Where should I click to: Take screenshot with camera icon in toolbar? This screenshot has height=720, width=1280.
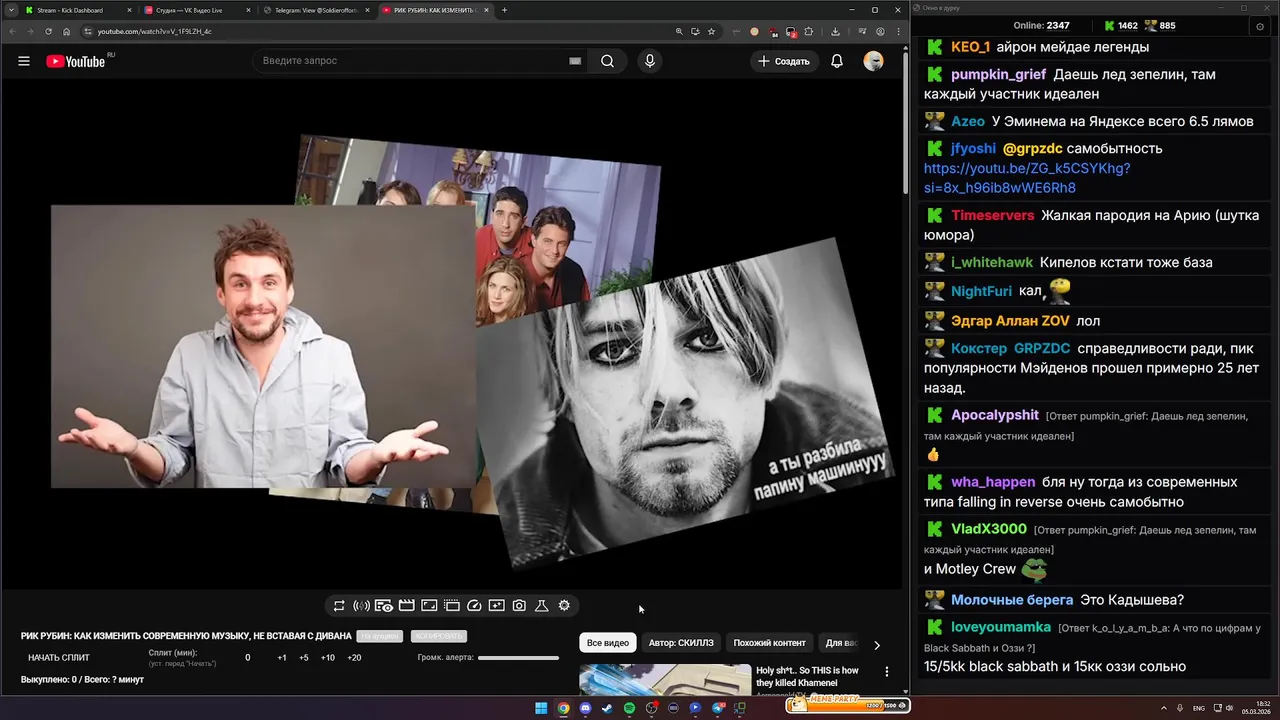coord(519,606)
